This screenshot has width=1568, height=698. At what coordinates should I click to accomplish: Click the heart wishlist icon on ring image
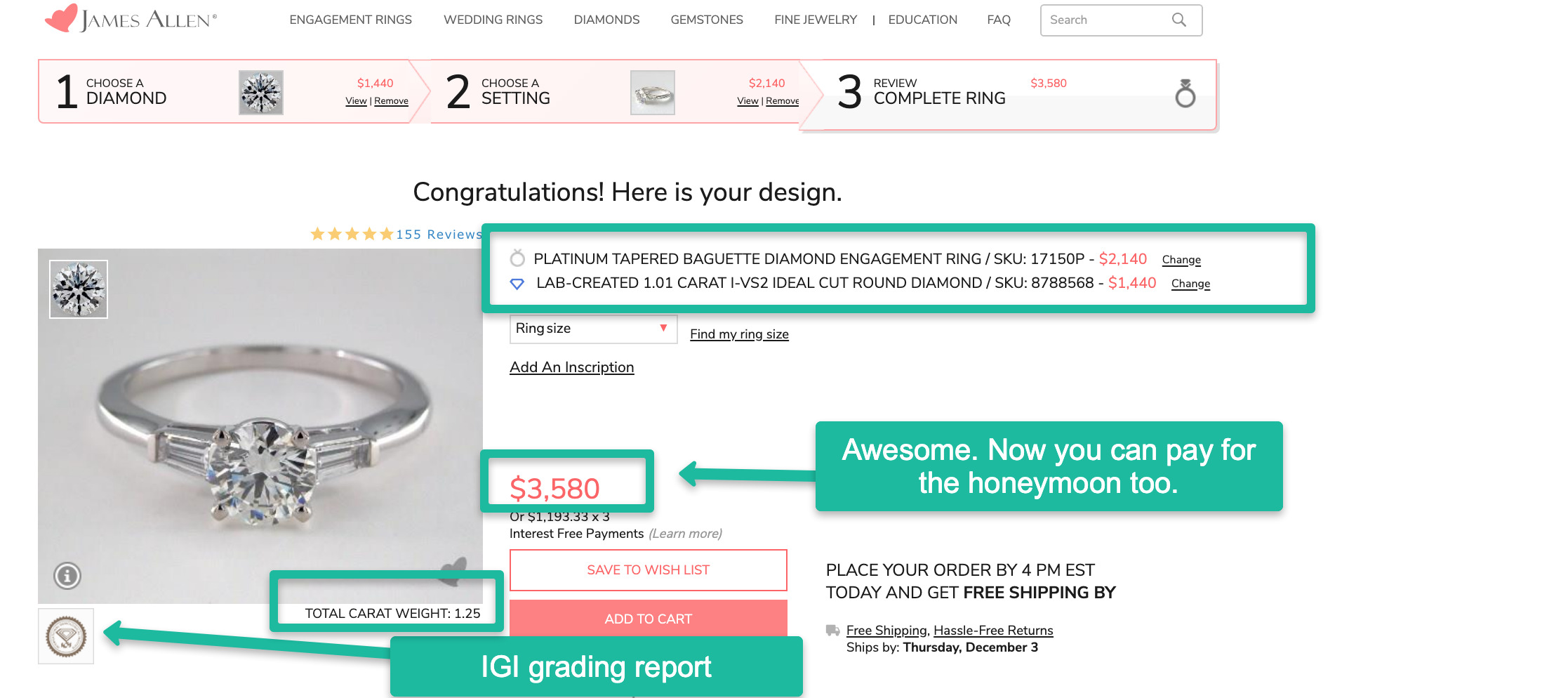(455, 570)
